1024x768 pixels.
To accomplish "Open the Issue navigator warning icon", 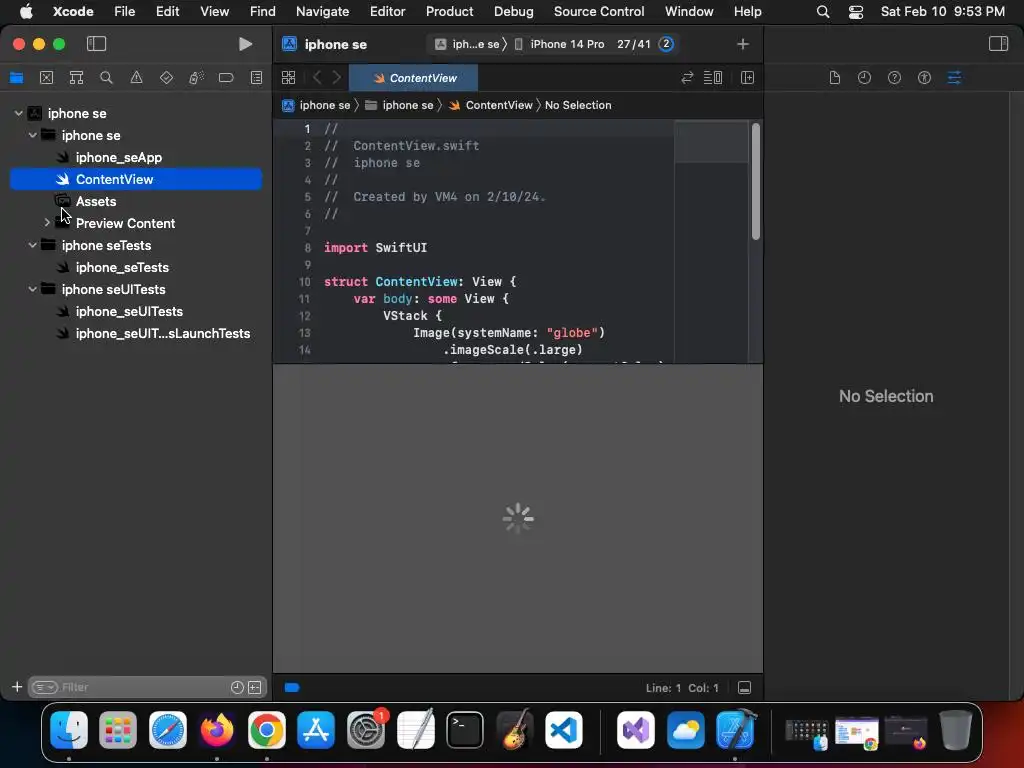I will coord(136,78).
